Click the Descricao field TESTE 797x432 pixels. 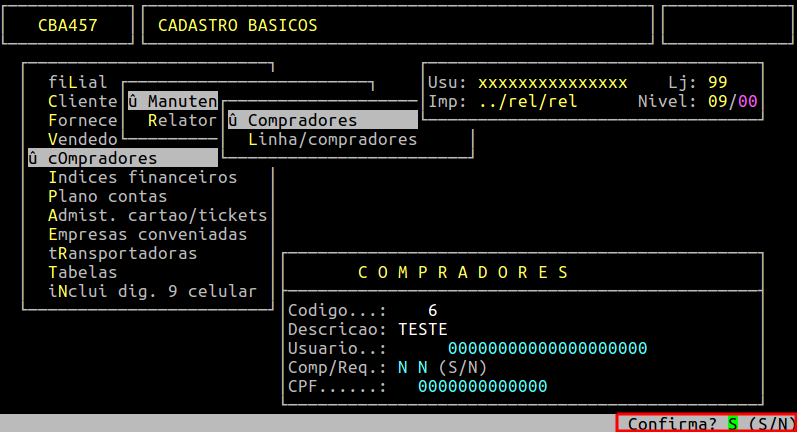423,329
